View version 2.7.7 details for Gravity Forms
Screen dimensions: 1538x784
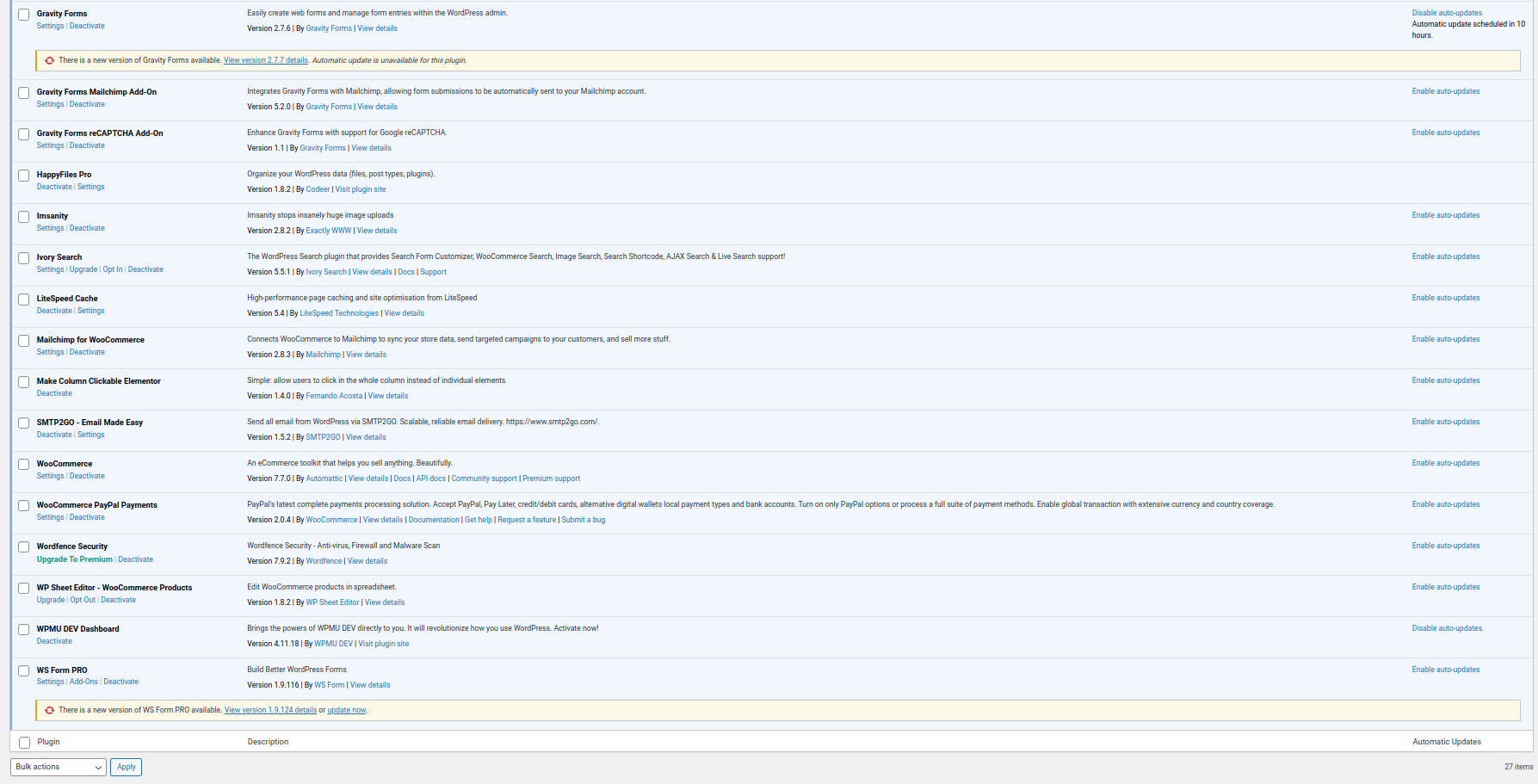265,60
